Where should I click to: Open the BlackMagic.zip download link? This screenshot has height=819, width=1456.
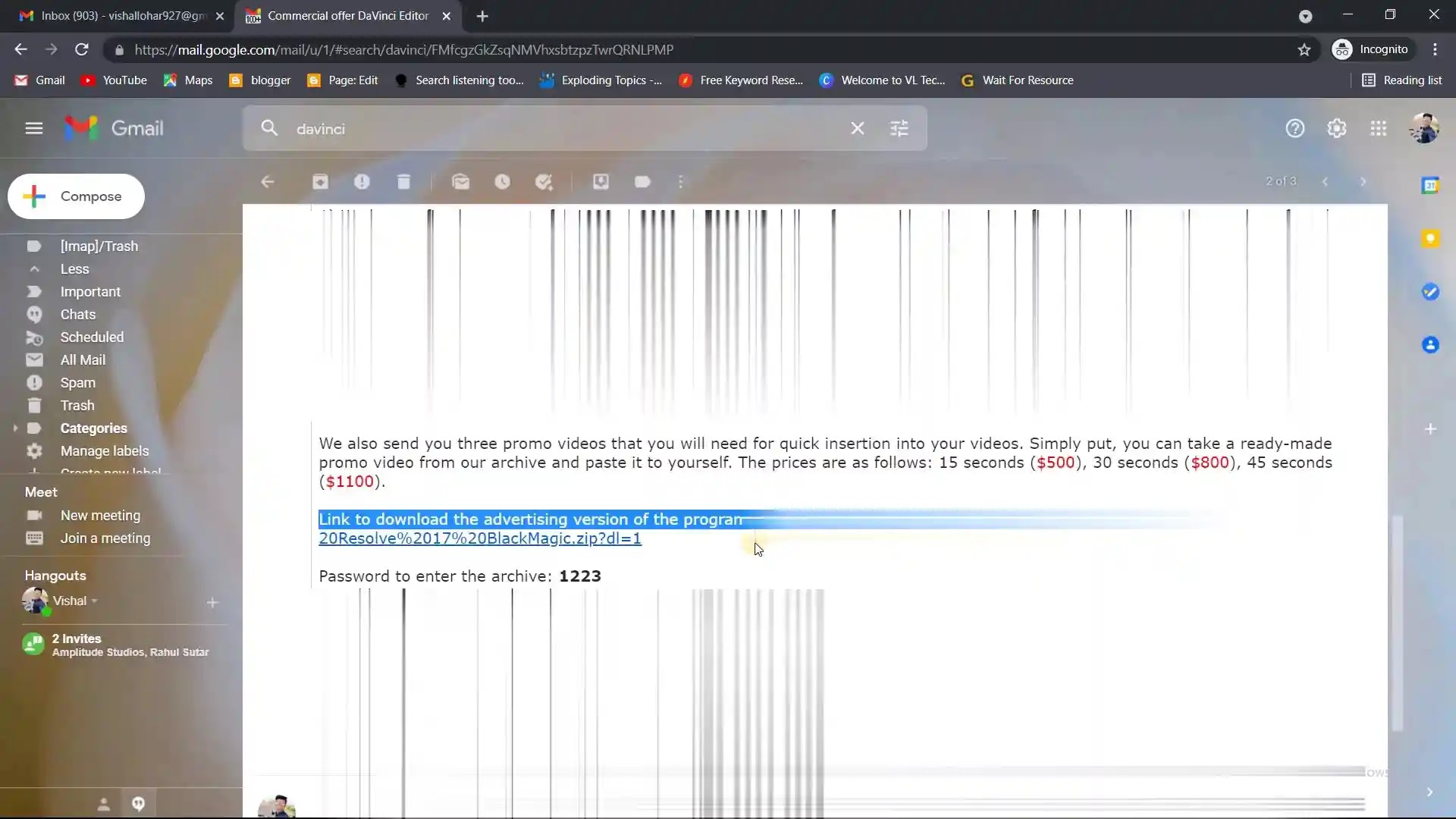[479, 538]
